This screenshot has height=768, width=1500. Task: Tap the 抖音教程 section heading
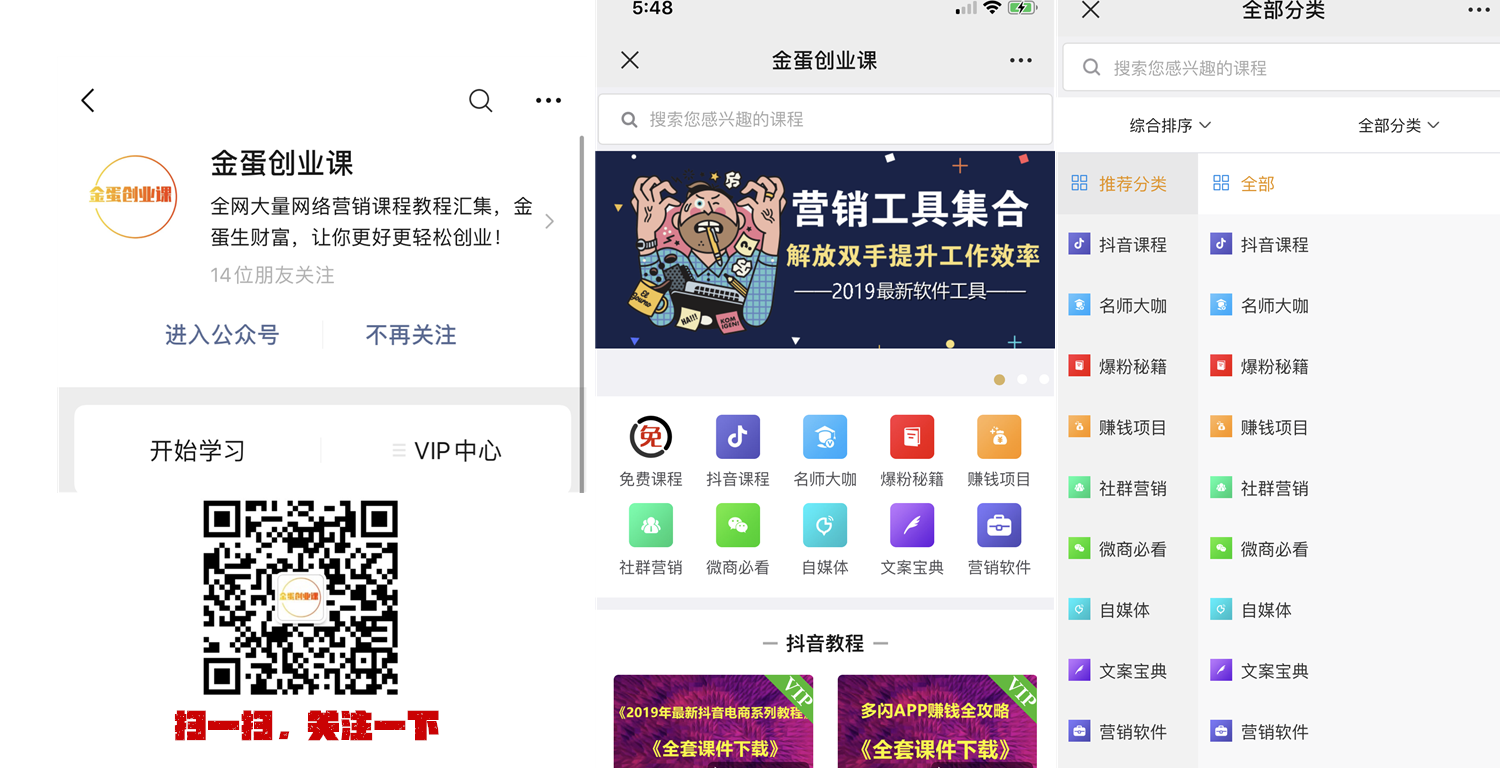pos(825,643)
